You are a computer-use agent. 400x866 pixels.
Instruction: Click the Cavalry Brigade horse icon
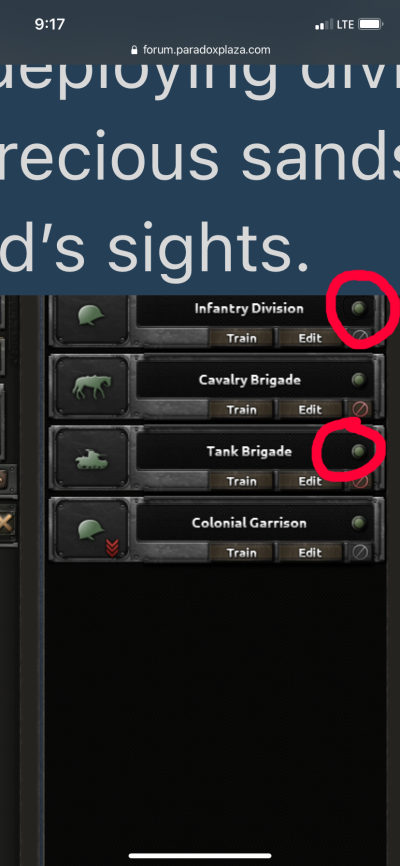tap(92, 387)
